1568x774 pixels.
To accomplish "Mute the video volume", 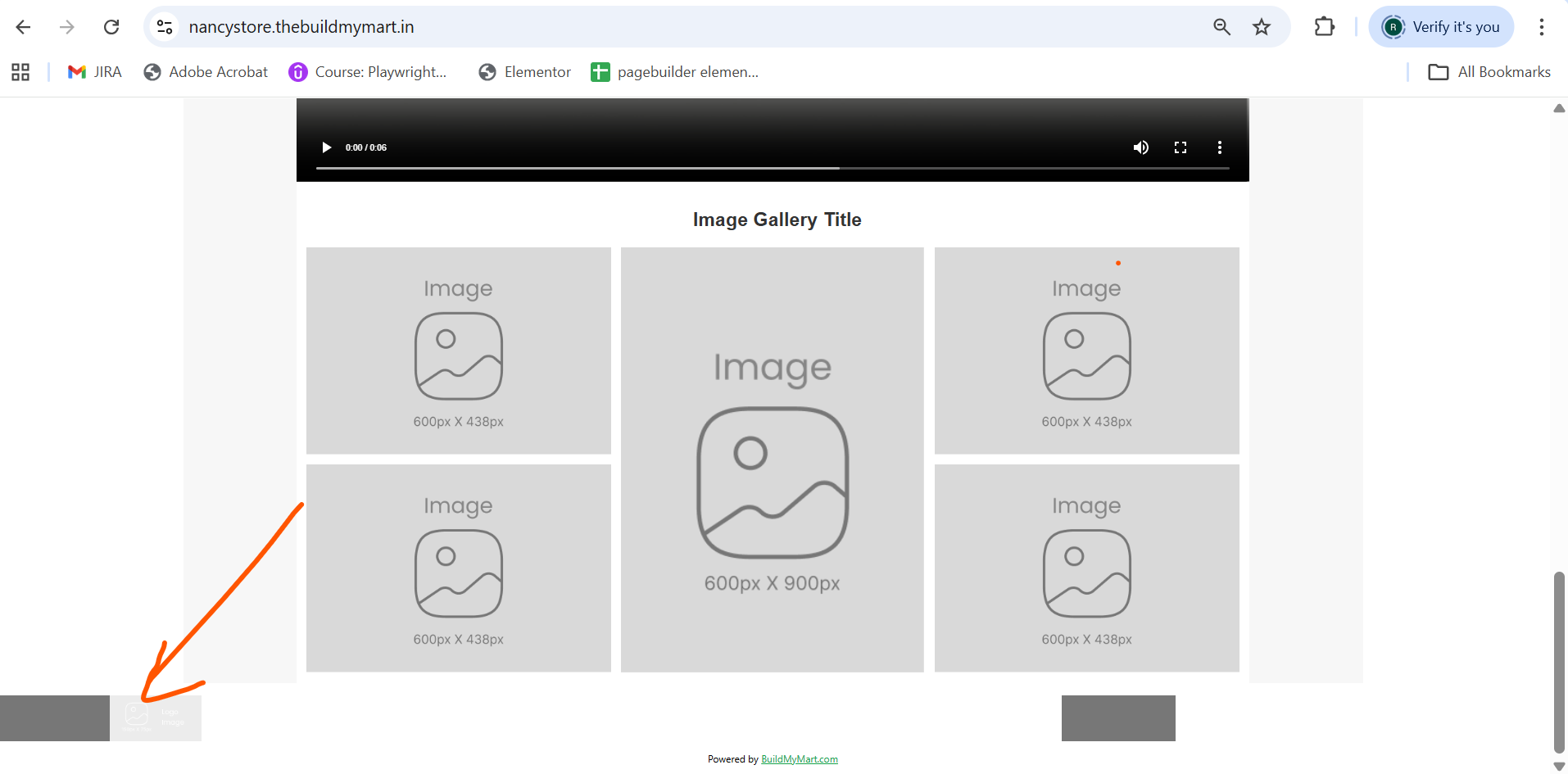I will (1140, 147).
